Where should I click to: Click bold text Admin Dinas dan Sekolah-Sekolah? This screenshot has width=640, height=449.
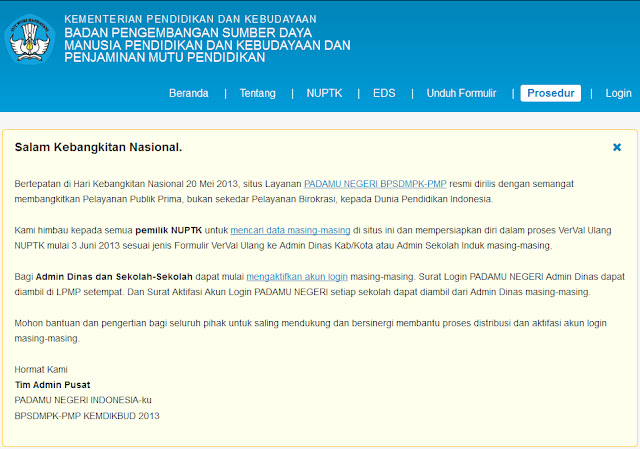point(114,277)
